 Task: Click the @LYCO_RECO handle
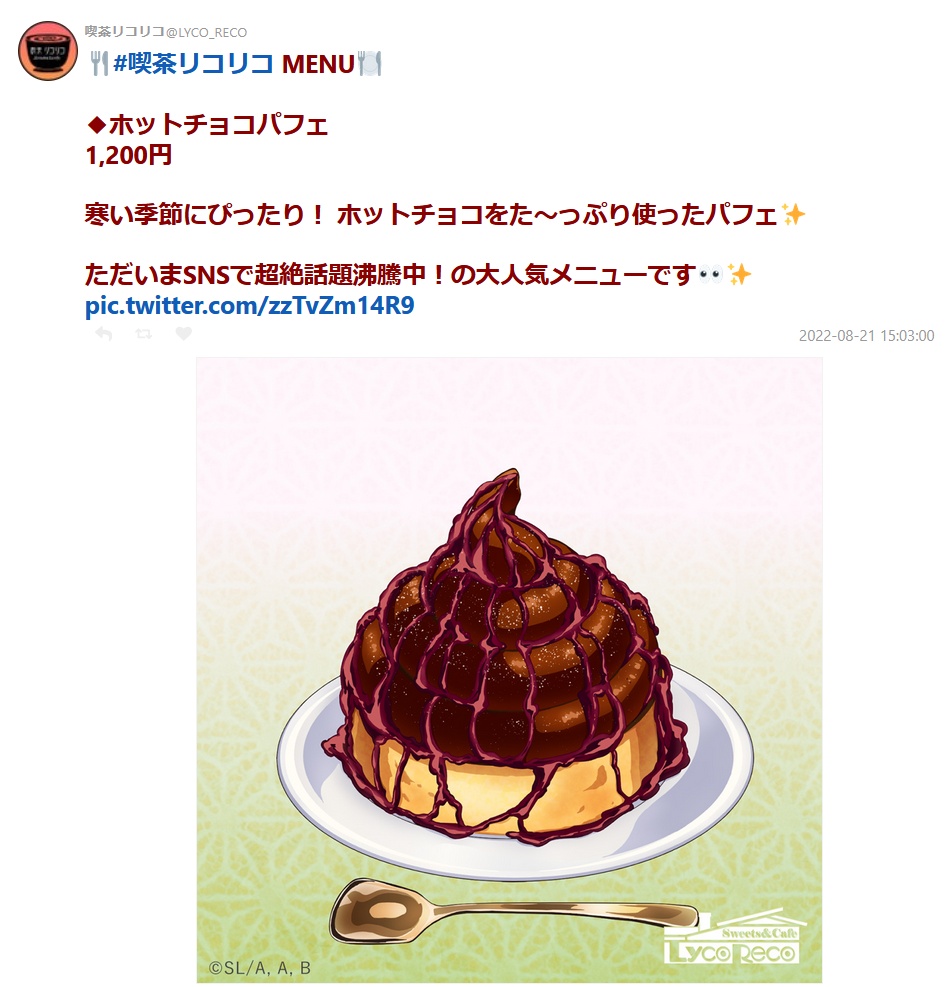click(207, 32)
